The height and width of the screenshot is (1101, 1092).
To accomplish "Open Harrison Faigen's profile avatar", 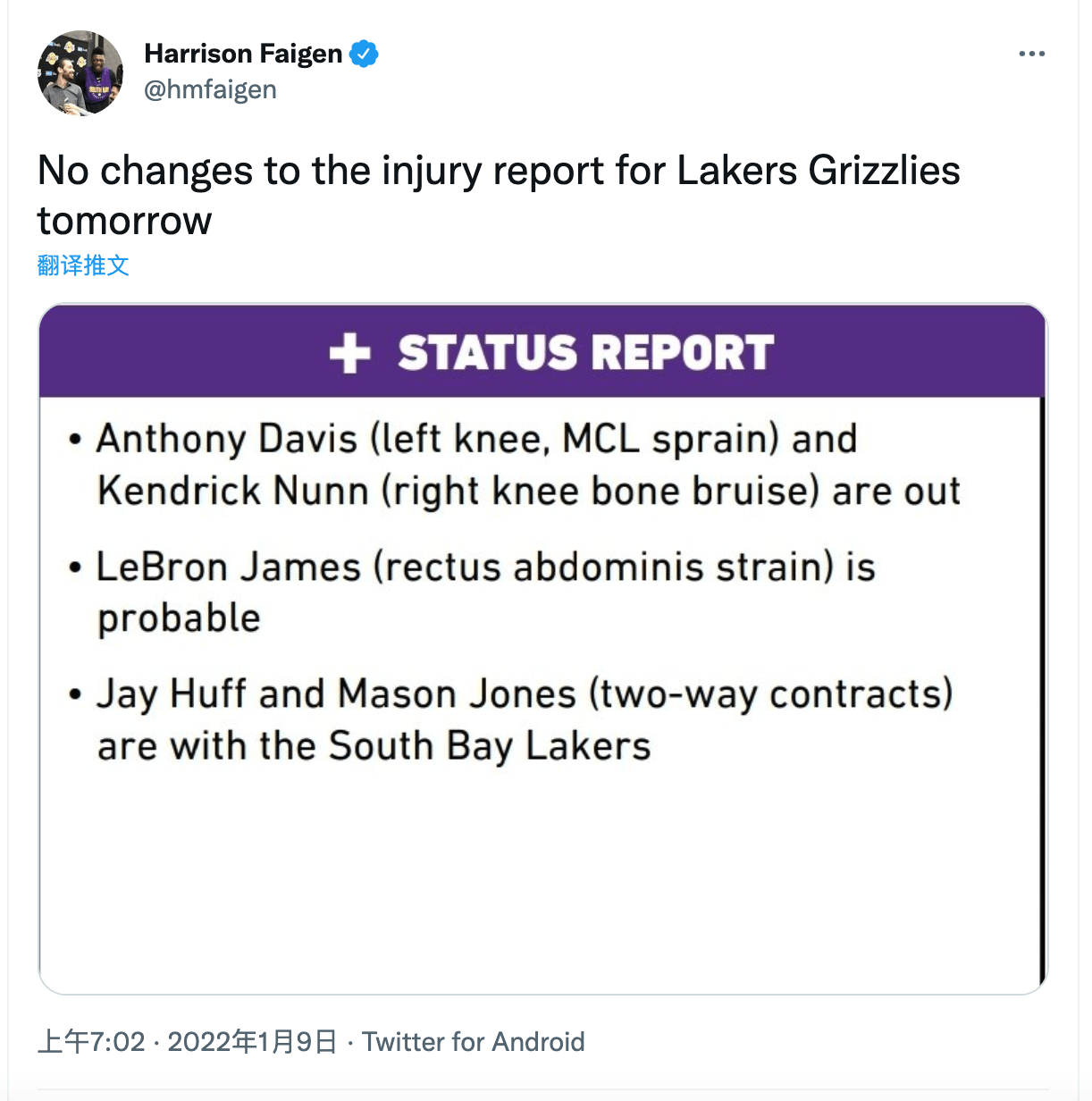I will pyautogui.click(x=80, y=73).
